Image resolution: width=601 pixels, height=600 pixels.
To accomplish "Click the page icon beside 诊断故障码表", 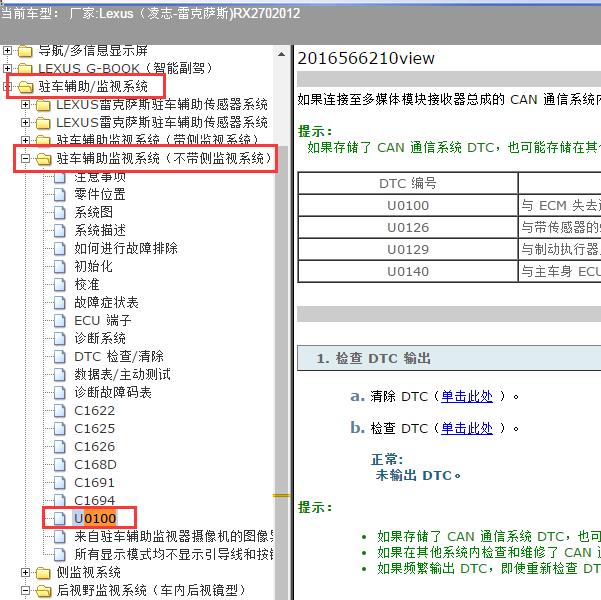I will (59, 393).
